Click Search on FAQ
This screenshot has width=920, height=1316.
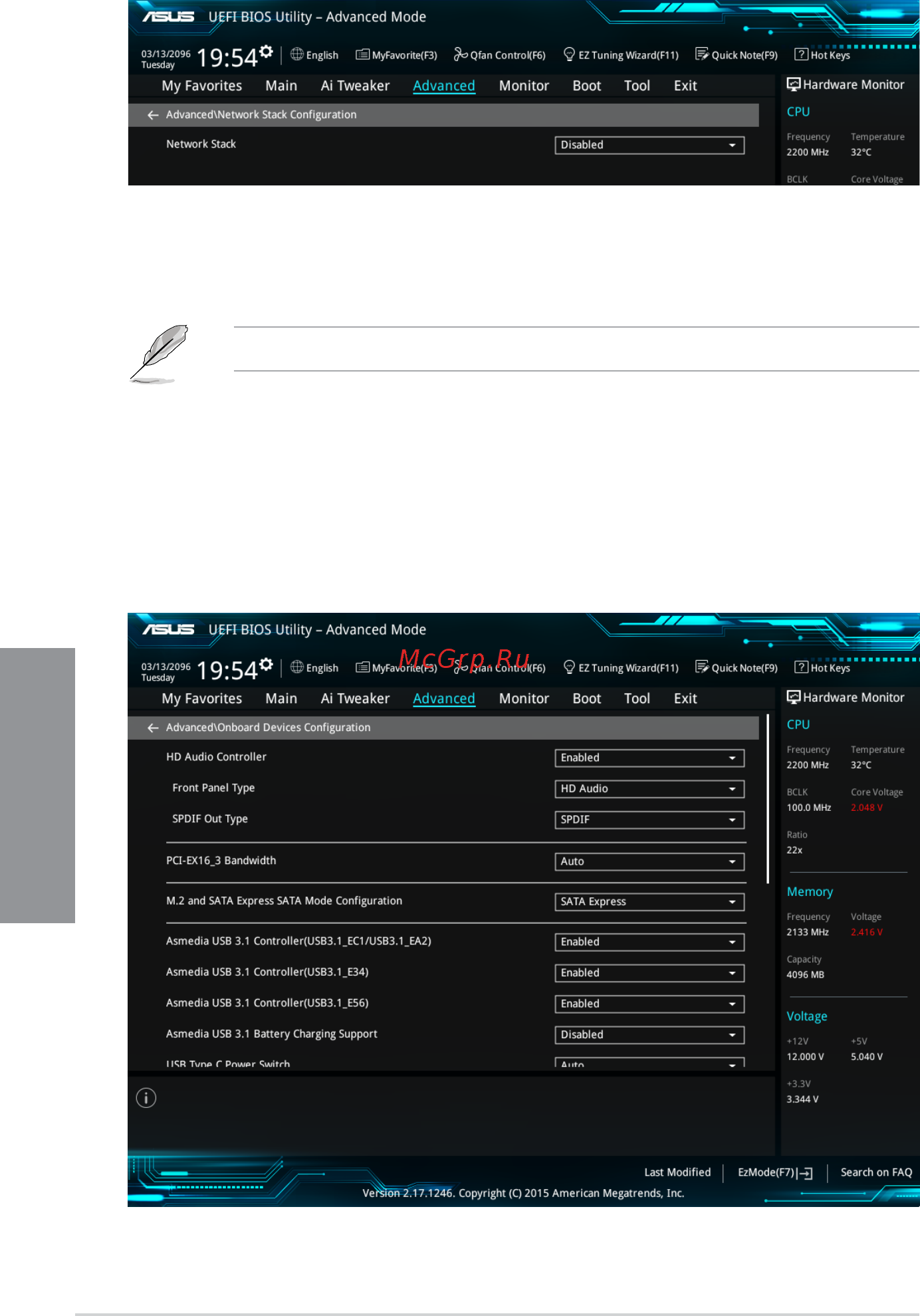point(876,1172)
